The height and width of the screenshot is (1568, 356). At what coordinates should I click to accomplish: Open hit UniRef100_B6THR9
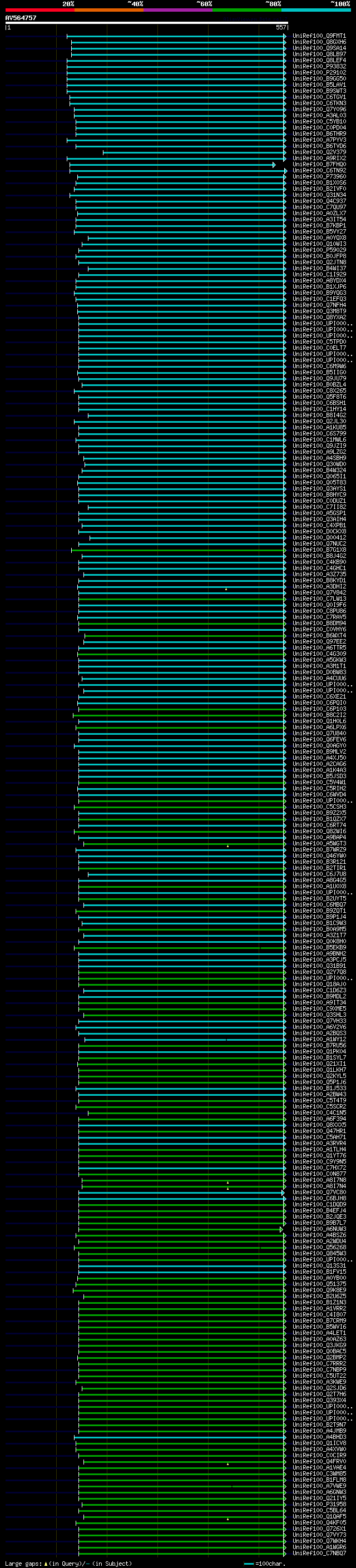click(x=319, y=133)
